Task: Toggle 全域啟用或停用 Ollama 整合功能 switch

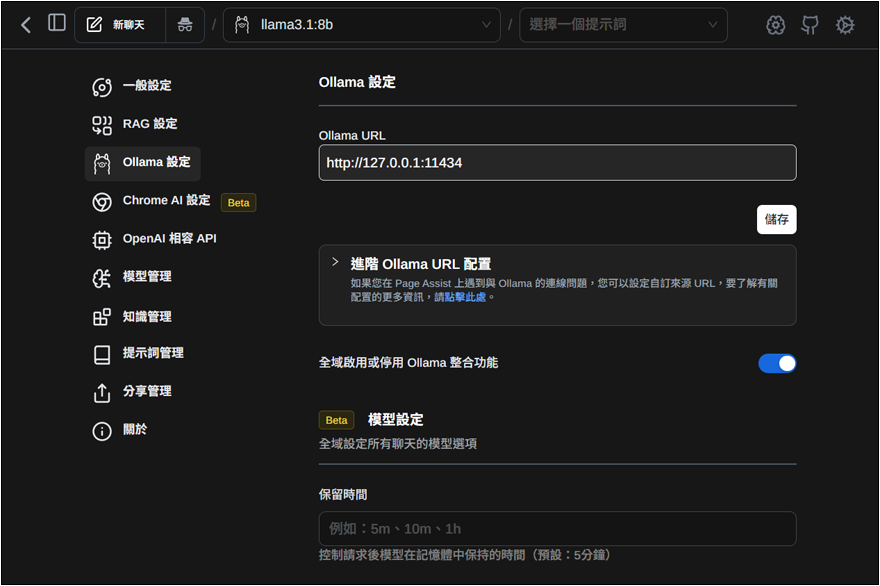Action: tap(777, 363)
